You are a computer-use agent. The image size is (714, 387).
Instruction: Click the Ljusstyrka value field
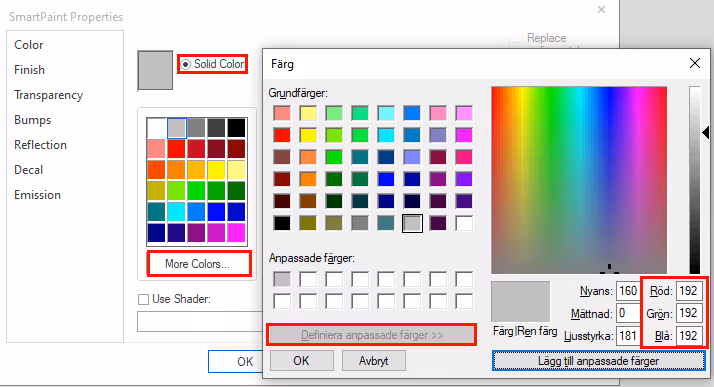click(x=628, y=336)
